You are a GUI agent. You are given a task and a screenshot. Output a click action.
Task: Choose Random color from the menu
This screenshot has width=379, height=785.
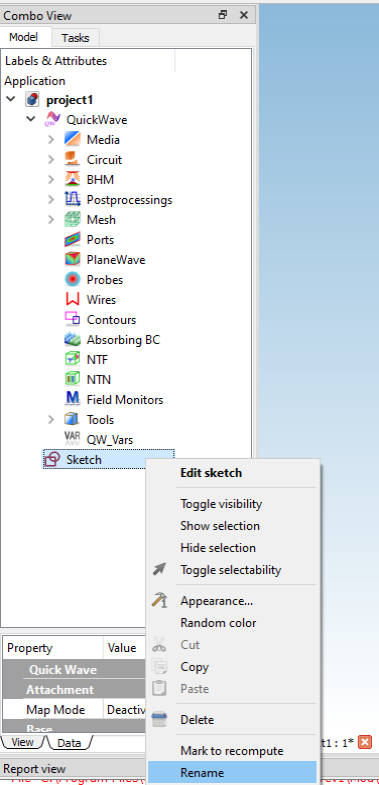click(x=218, y=623)
